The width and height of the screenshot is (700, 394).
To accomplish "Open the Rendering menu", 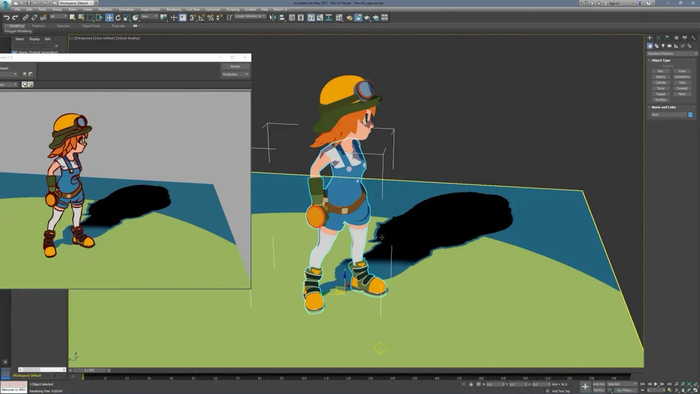I will [x=174, y=9].
